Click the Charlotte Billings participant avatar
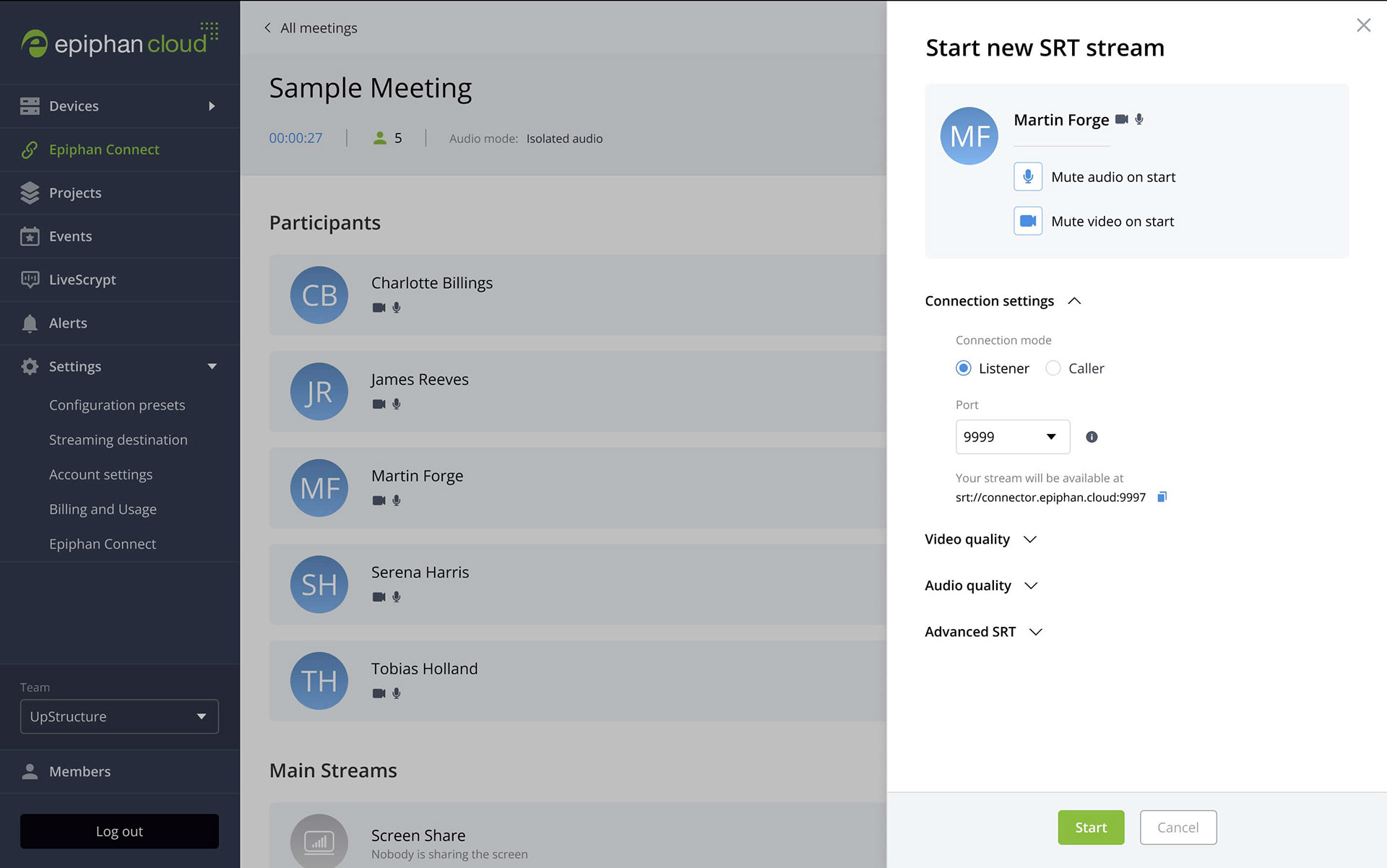 pyautogui.click(x=319, y=295)
